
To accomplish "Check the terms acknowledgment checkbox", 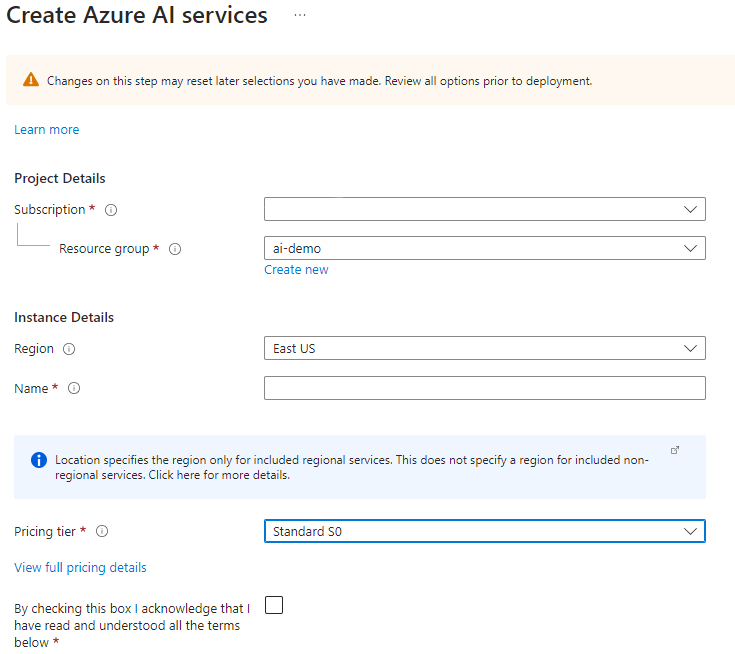I will pyautogui.click(x=274, y=605).
